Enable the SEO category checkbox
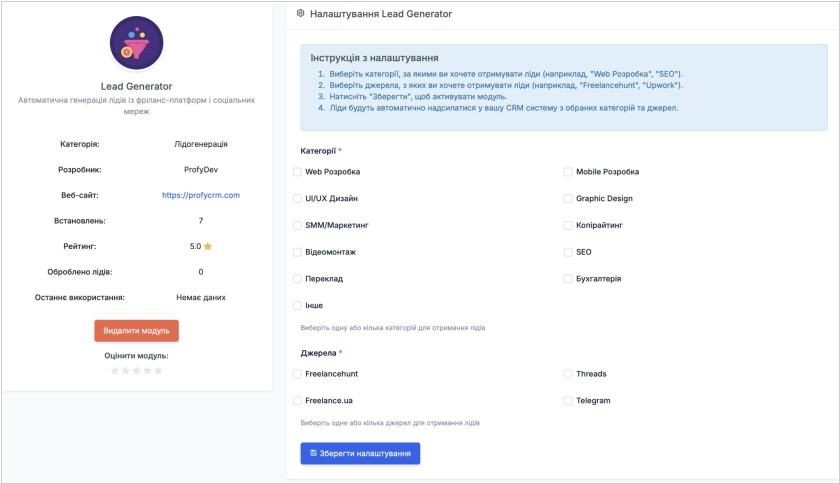The width and height of the screenshot is (840, 484). [x=568, y=252]
